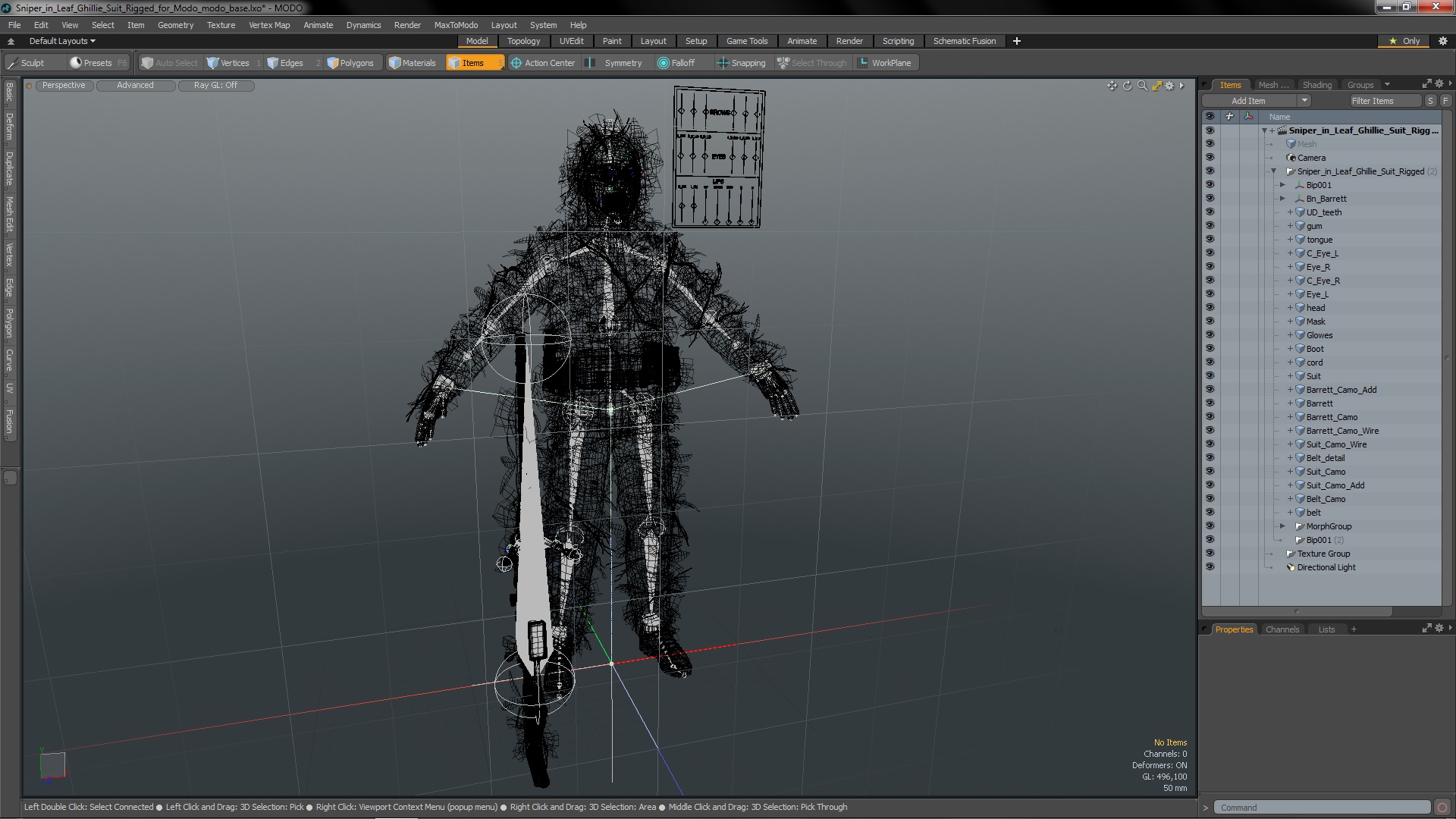Open the Snapping options
The height and width of the screenshot is (819, 1456).
(x=742, y=63)
